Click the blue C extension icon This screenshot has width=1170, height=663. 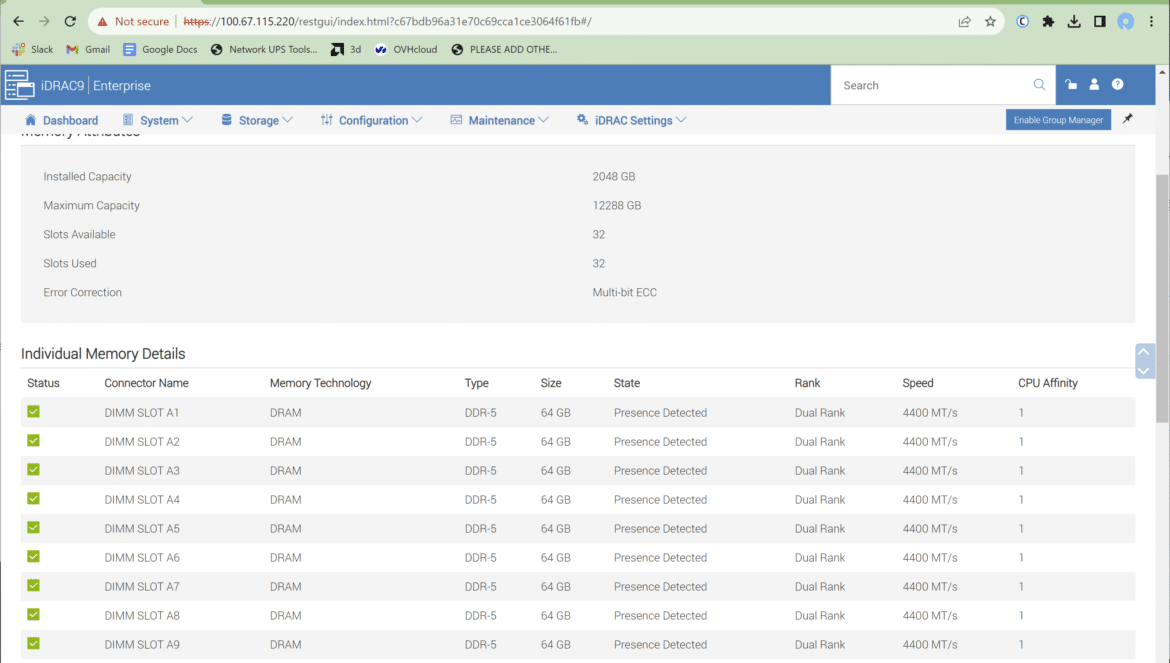1022,22
